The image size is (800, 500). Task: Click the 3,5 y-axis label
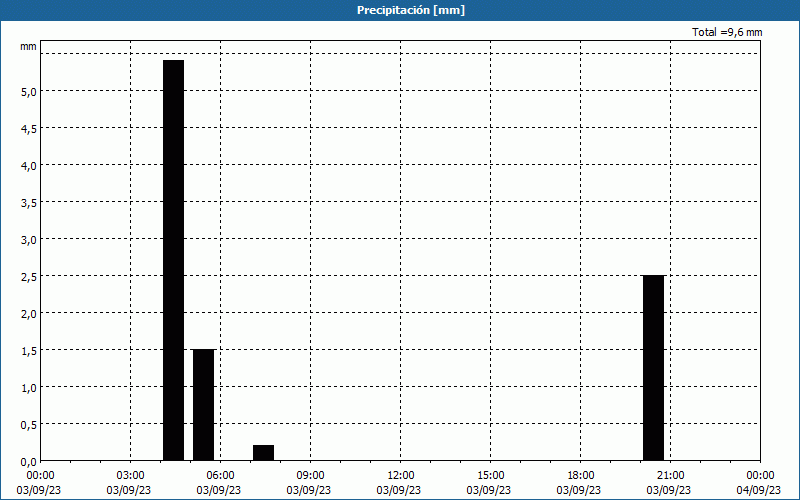tap(29, 203)
